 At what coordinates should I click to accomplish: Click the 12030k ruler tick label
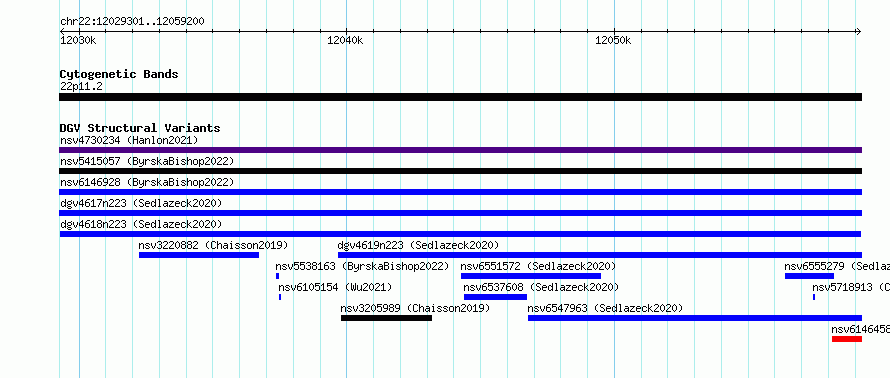pos(78,41)
